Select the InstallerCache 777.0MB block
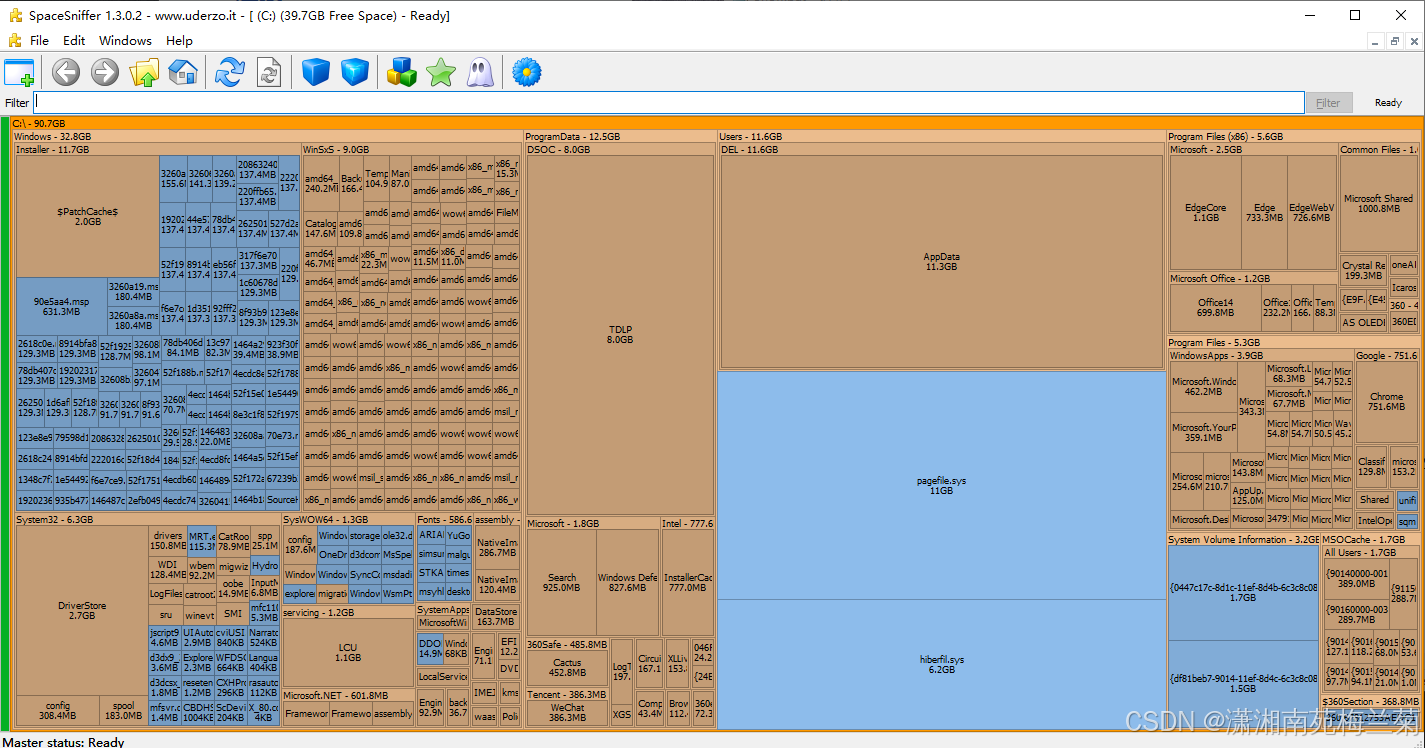 [x=688, y=582]
